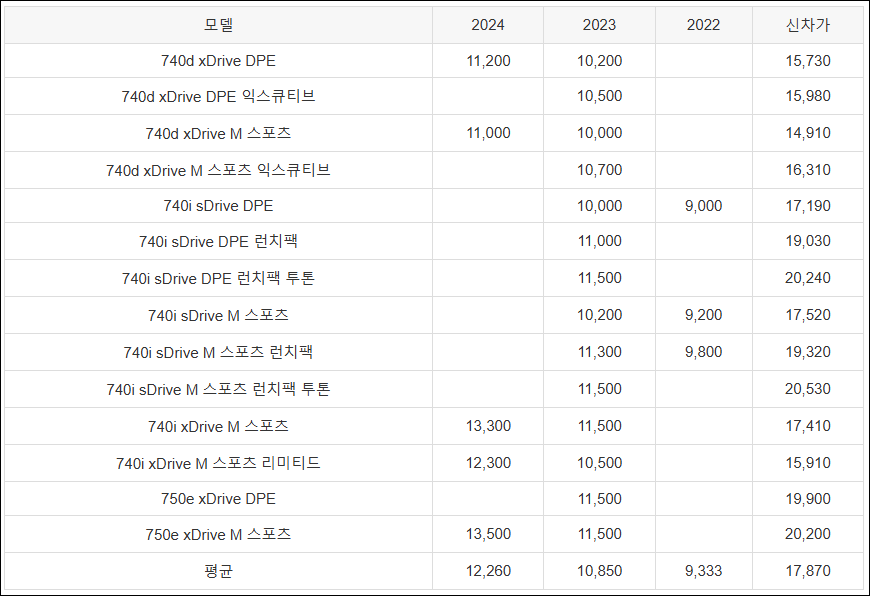Viewport: 870px width, 596px height.
Task: Select 740i xDrive M 스포츠 리미티드 model name
Action: pos(218,463)
